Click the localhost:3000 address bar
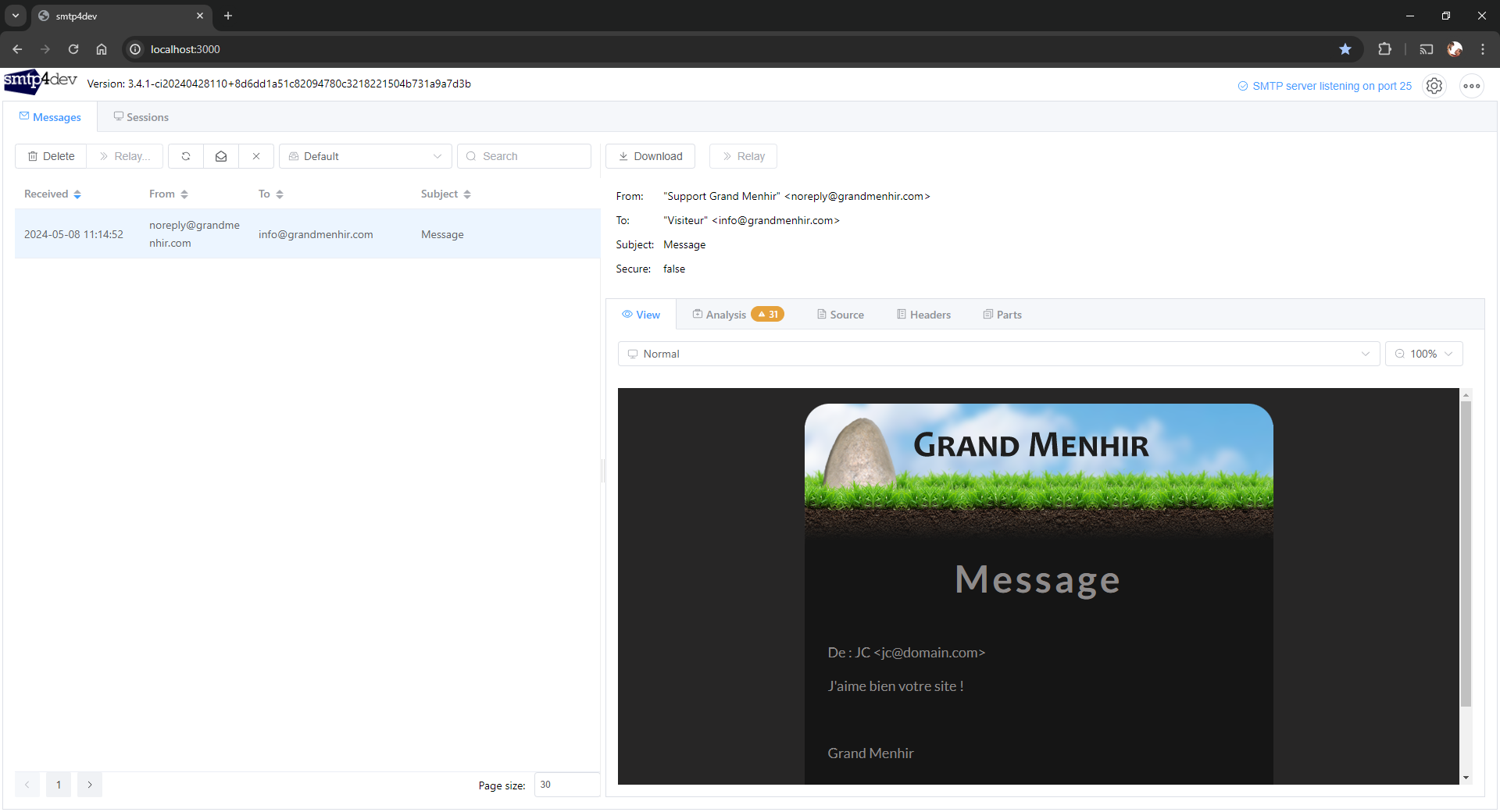1500x812 pixels. [x=742, y=49]
